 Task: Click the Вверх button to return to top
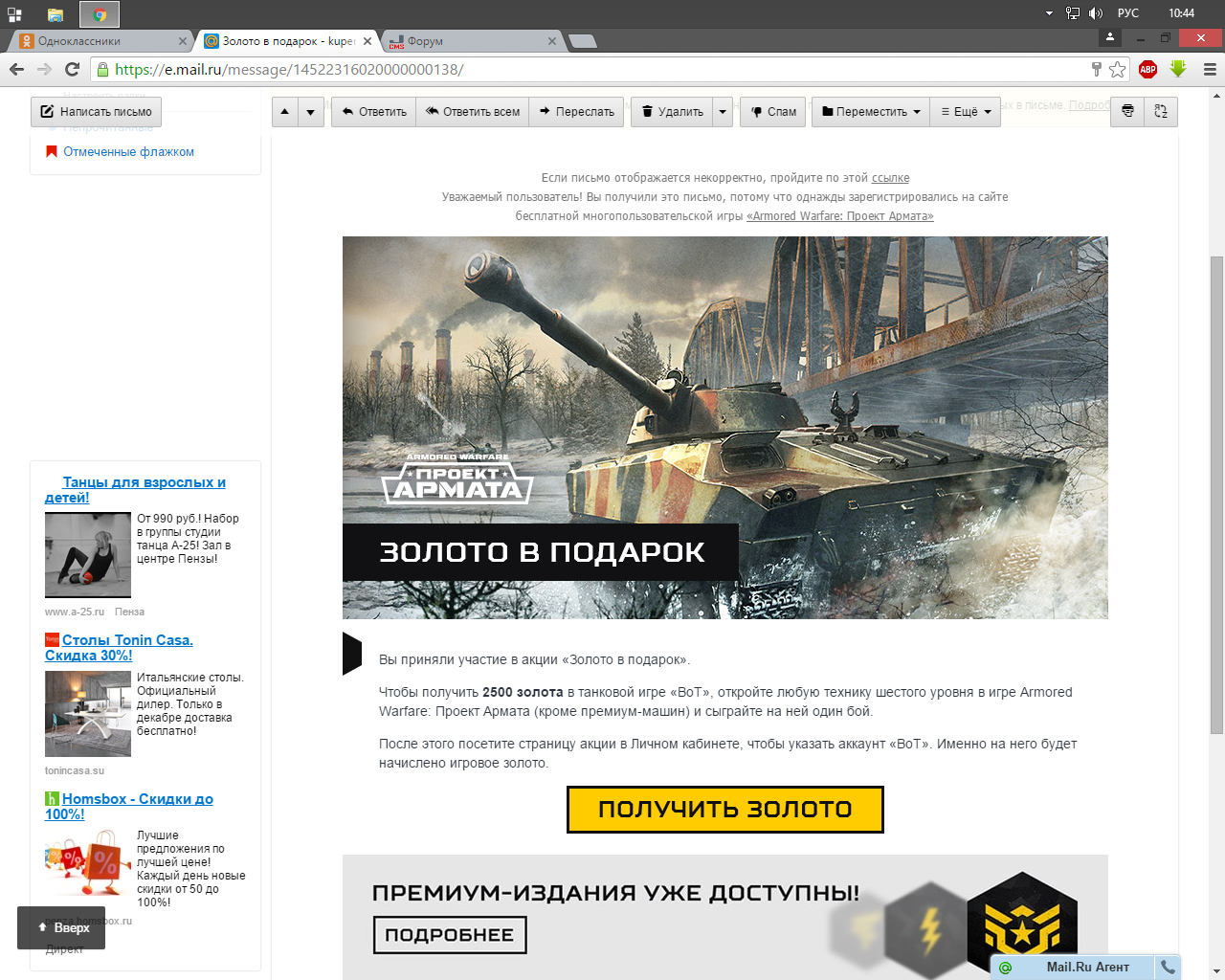tap(61, 927)
